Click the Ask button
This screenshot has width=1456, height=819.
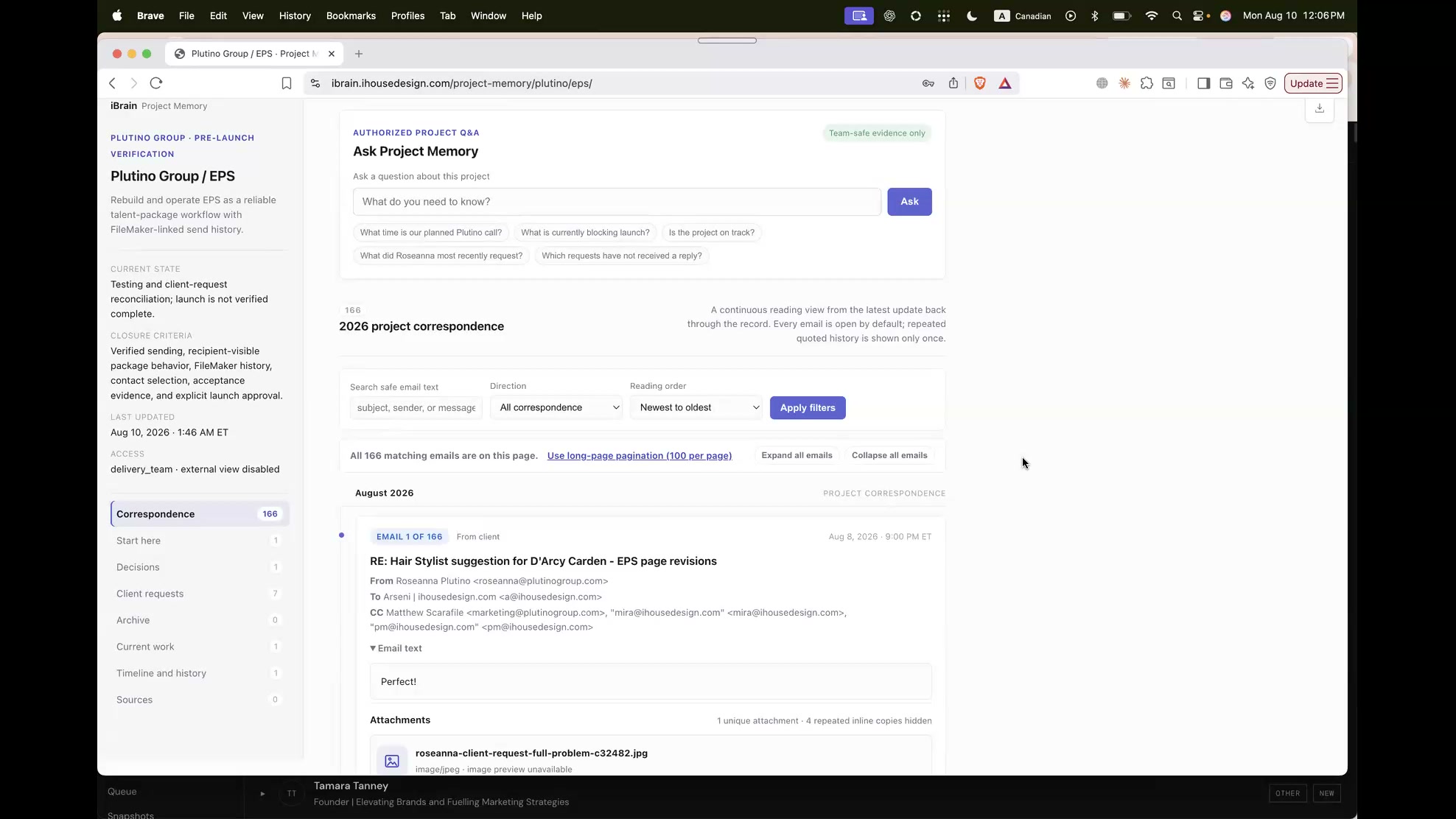click(x=909, y=202)
